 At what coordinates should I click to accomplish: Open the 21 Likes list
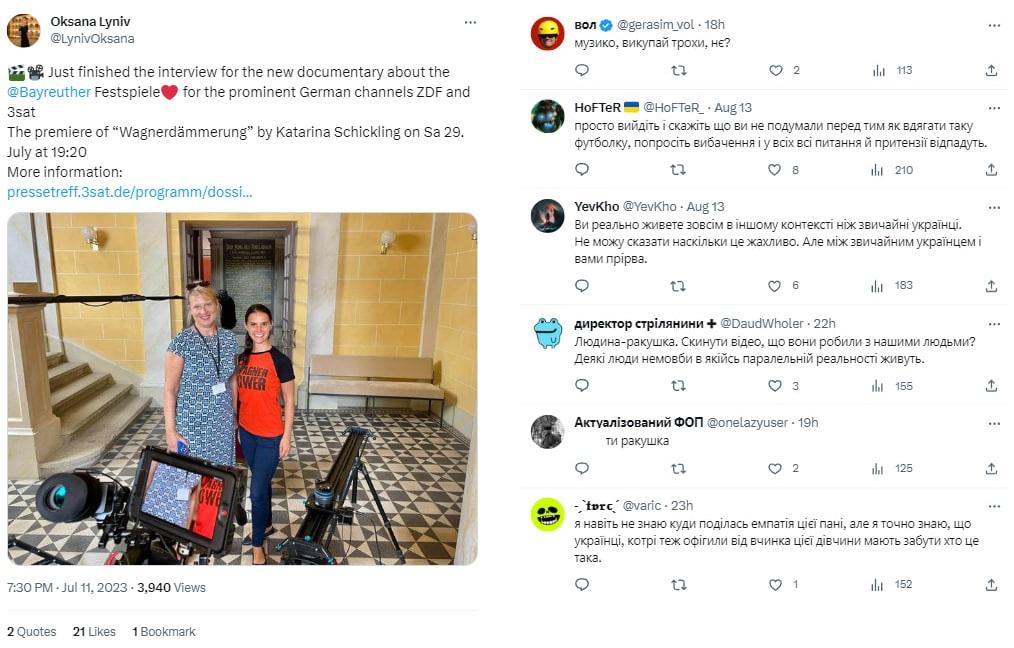(94, 631)
